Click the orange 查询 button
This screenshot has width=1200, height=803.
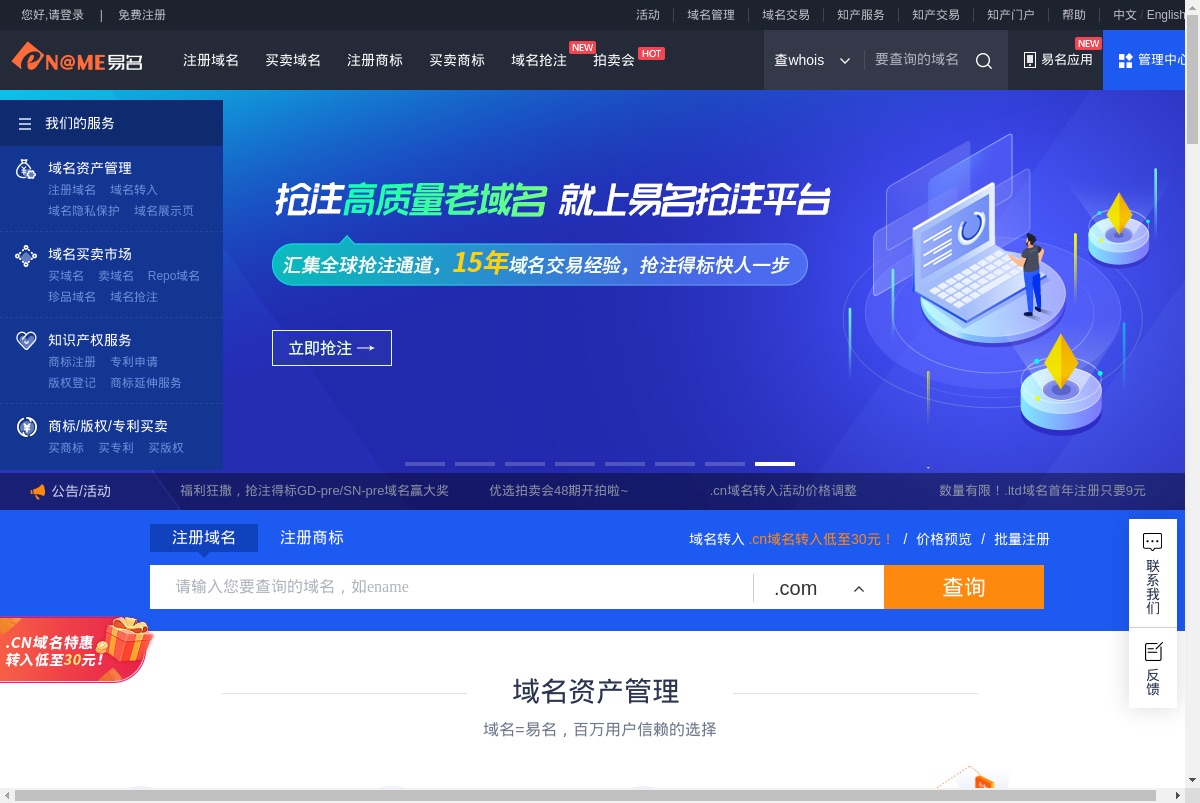click(x=964, y=587)
